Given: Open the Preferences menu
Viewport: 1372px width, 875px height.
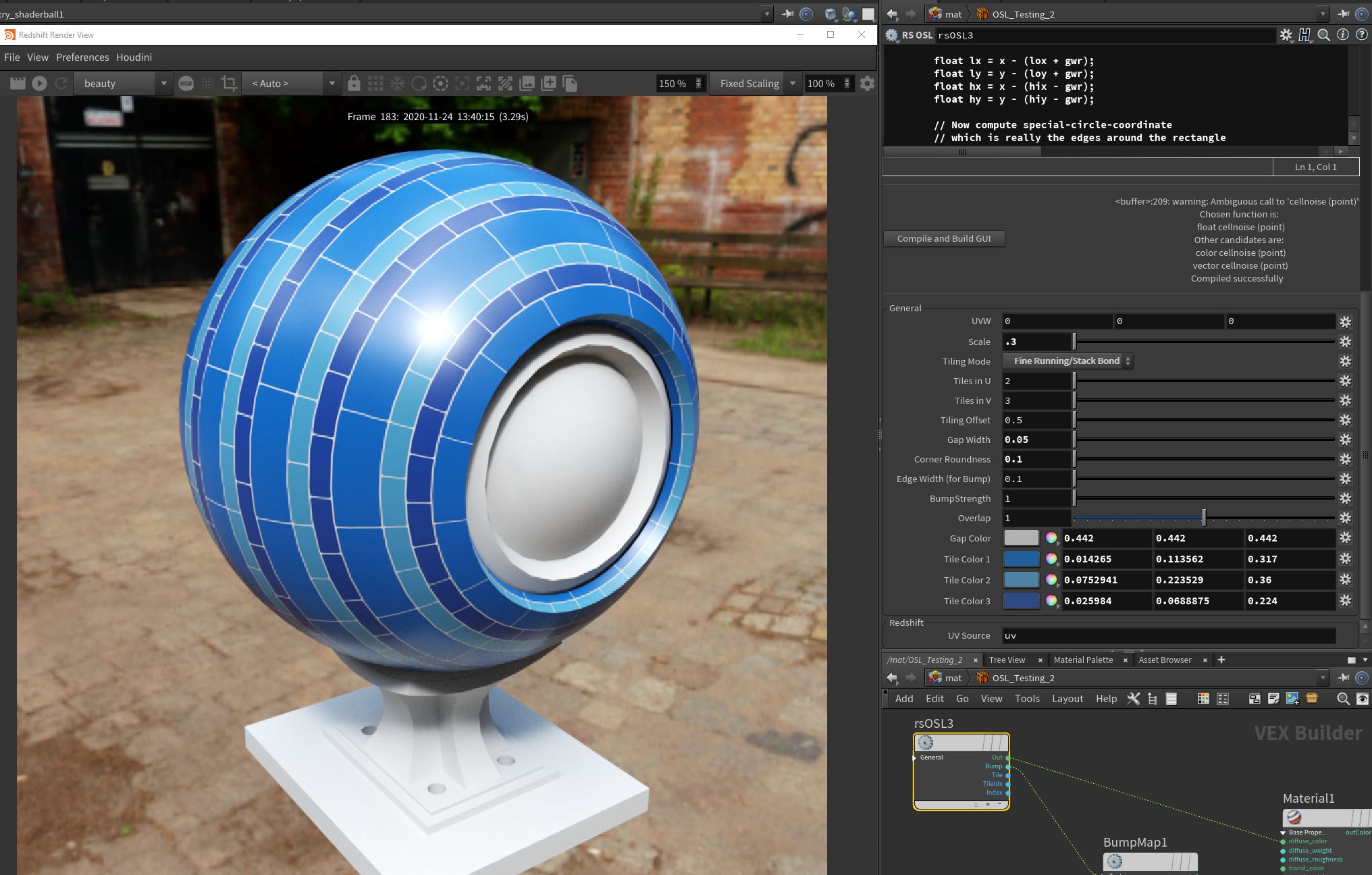Looking at the screenshot, I should 82,57.
